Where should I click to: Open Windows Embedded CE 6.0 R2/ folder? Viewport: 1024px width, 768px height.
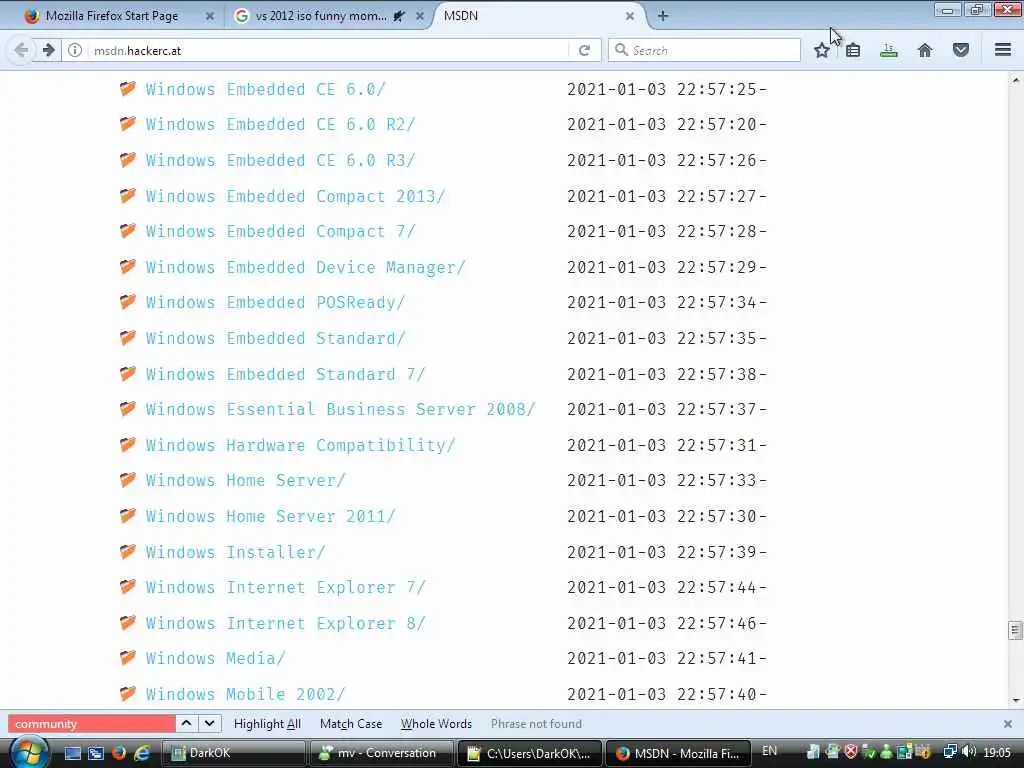tap(280, 125)
